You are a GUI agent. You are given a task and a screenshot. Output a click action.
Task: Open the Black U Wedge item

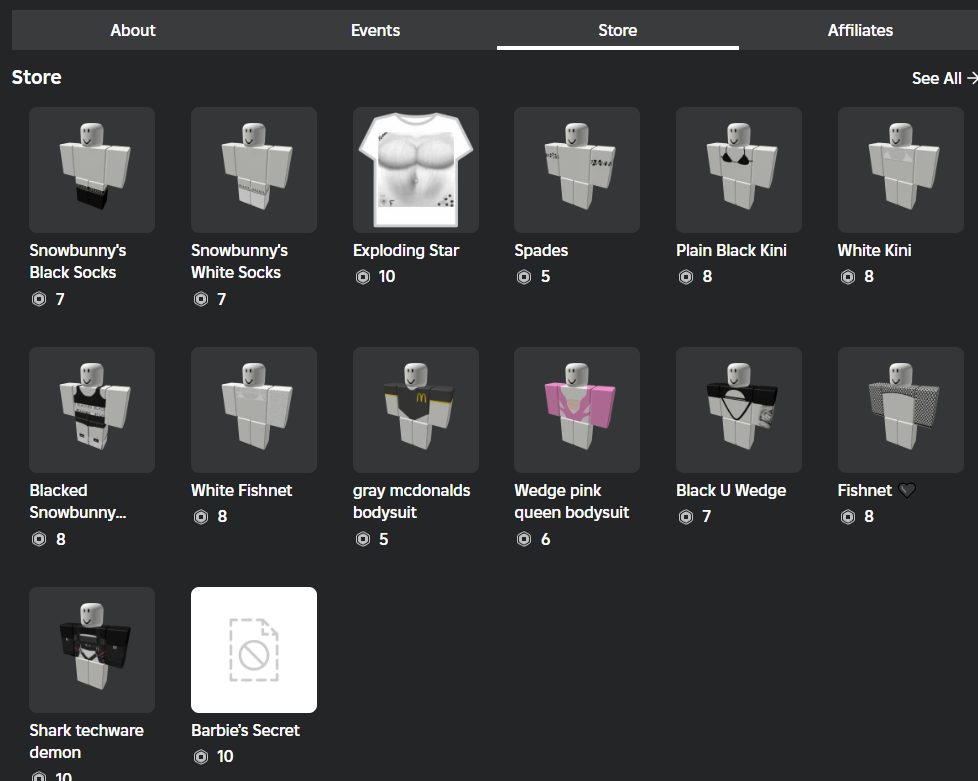(x=739, y=410)
